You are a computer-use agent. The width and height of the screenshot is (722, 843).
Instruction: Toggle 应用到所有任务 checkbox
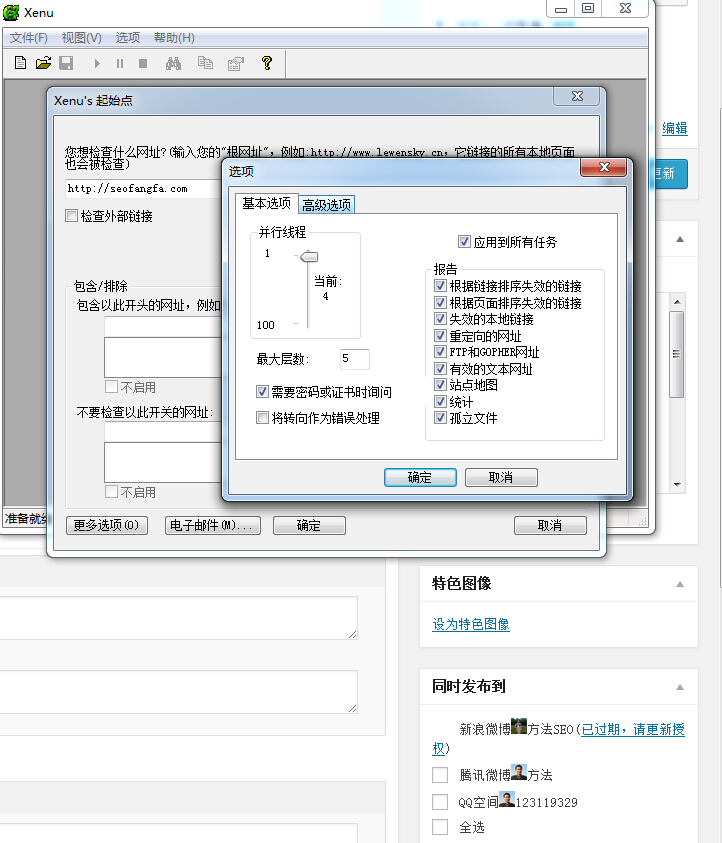click(x=464, y=241)
